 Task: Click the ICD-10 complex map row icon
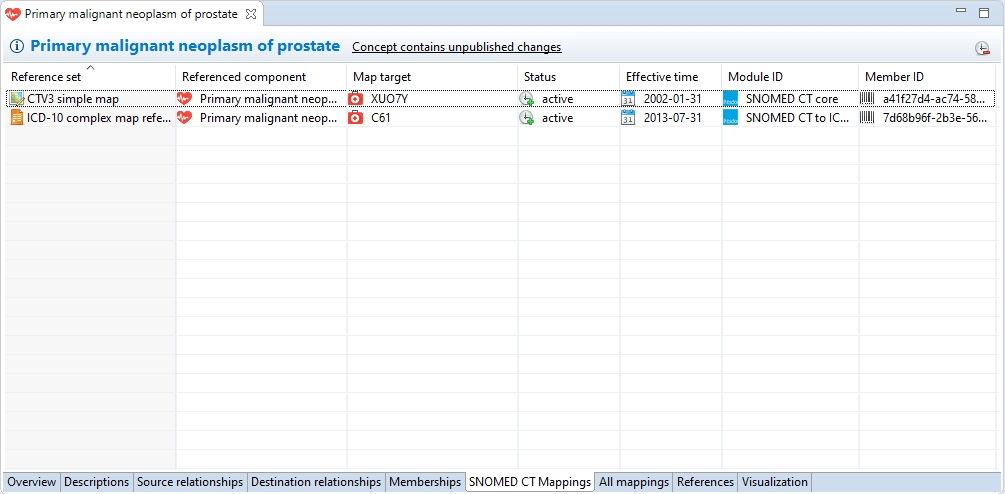pyautogui.click(x=16, y=118)
